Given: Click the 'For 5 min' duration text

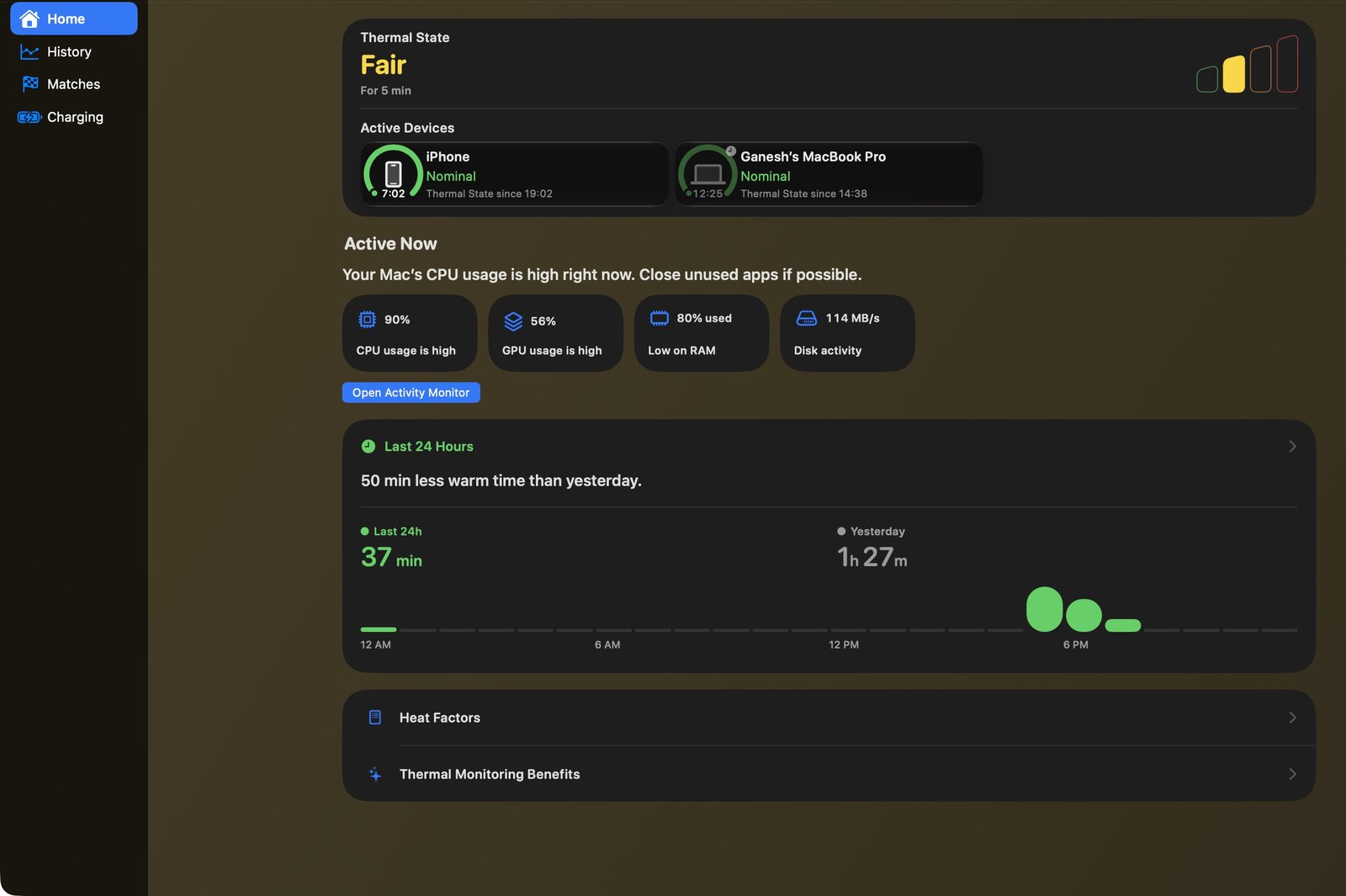Looking at the screenshot, I should (385, 91).
